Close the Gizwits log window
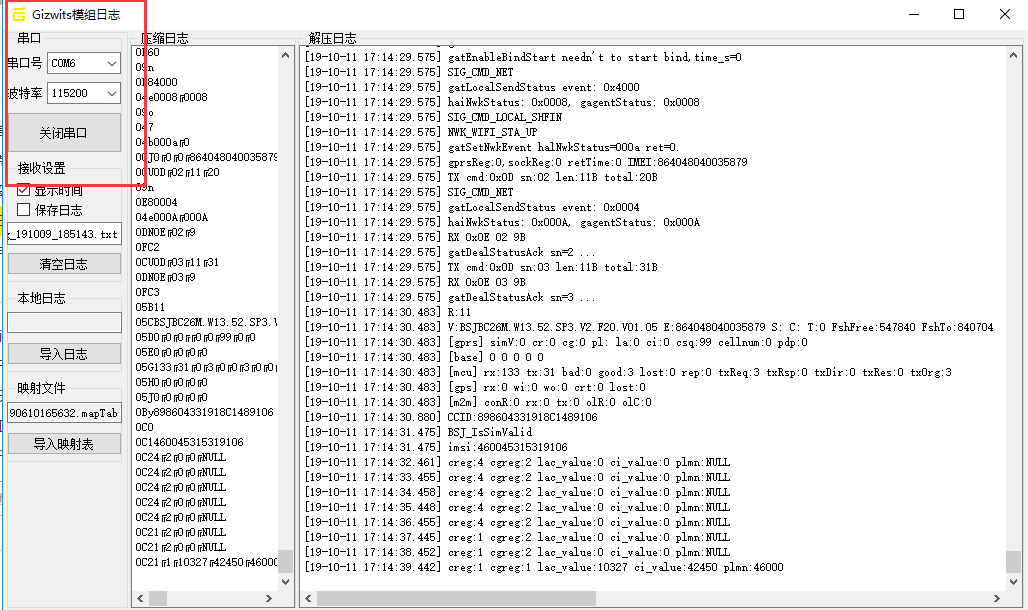The width and height of the screenshot is (1028, 610). 1004,14
